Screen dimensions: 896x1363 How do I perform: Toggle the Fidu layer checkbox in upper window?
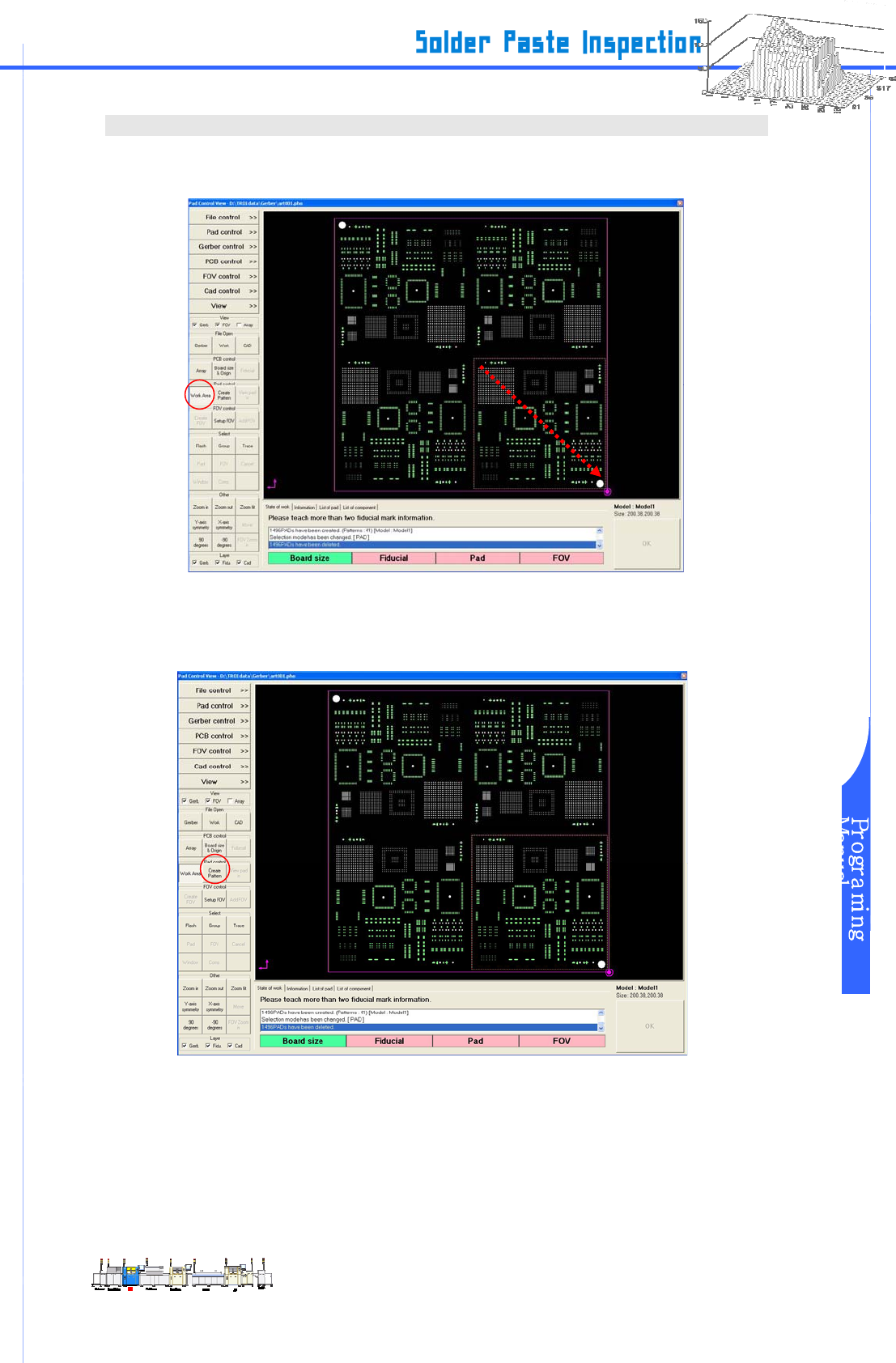217,563
